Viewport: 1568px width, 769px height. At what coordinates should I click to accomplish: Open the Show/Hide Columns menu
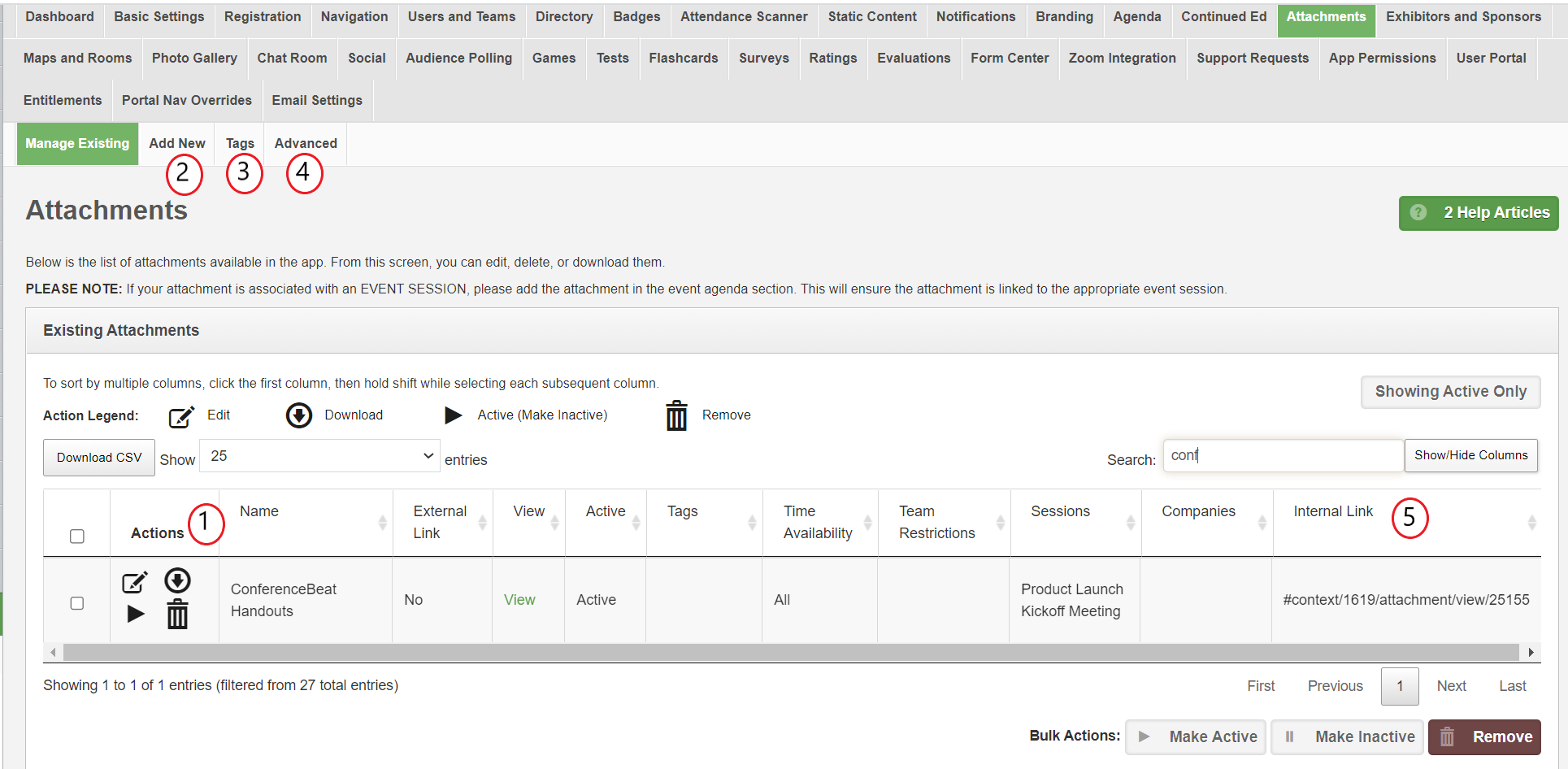1470,455
